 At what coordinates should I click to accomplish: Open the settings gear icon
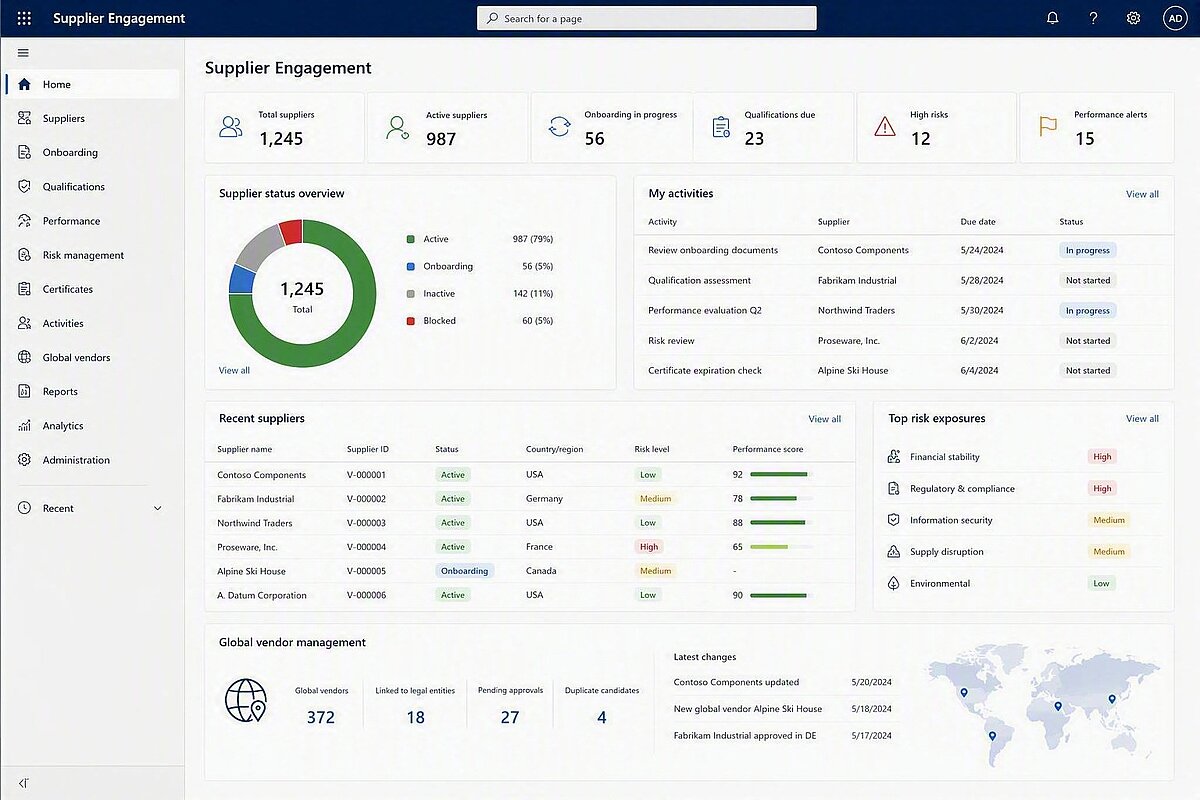(1133, 18)
